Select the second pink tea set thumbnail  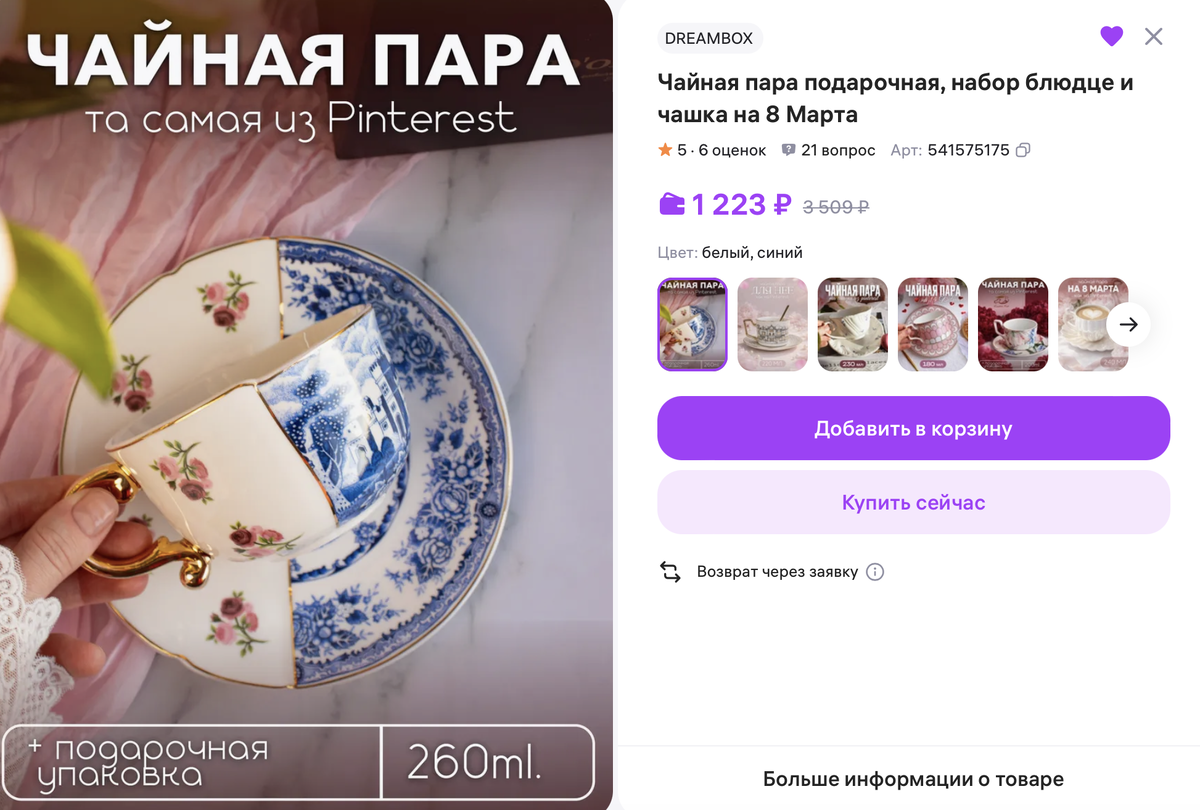[772, 324]
